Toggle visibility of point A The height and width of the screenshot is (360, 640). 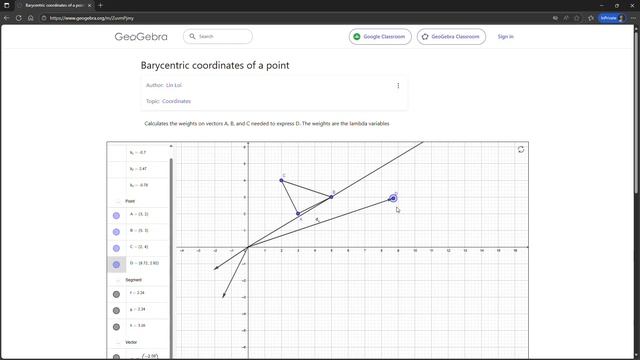[116, 216]
